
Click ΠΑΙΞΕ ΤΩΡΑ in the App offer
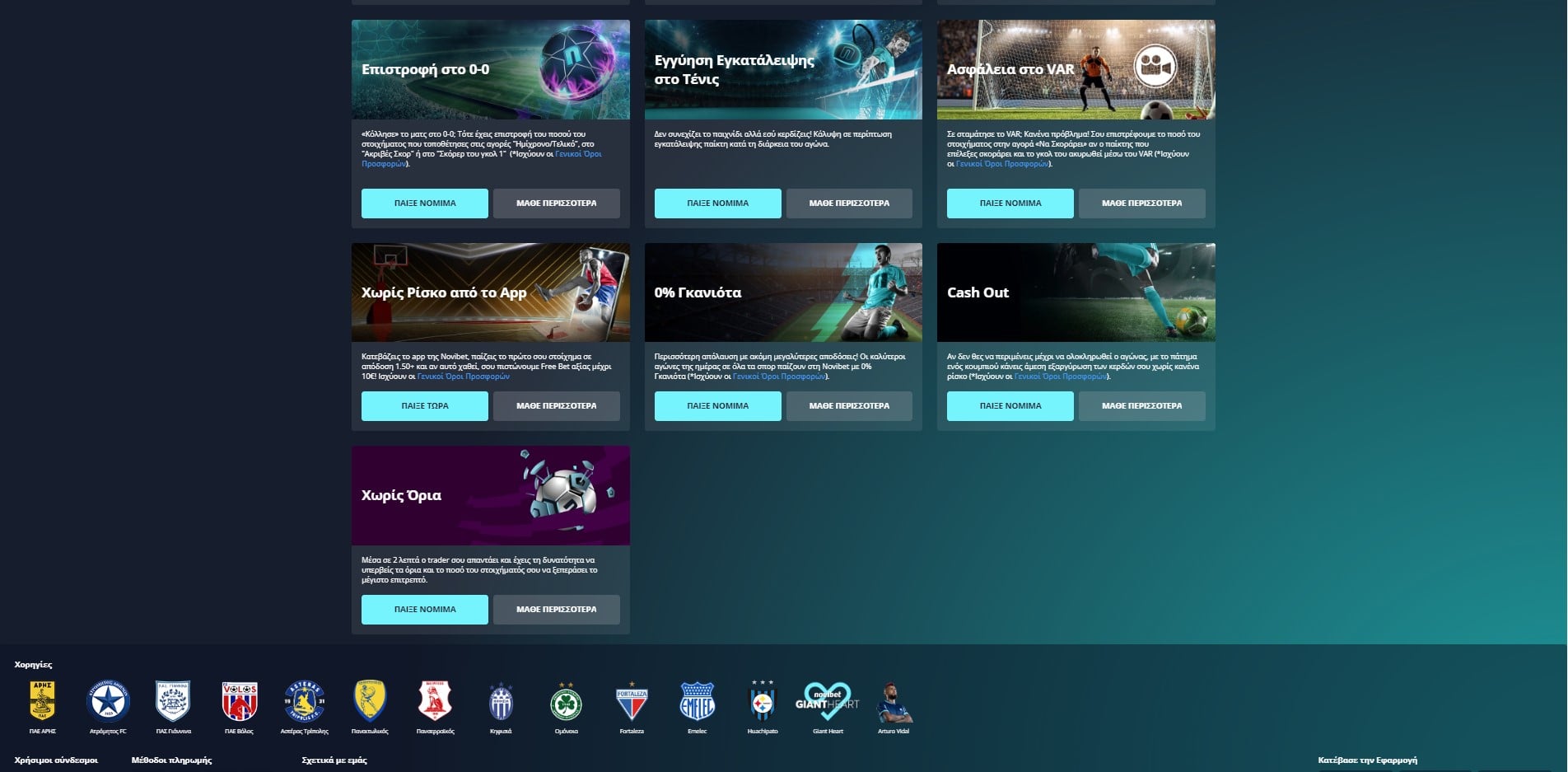pos(425,406)
